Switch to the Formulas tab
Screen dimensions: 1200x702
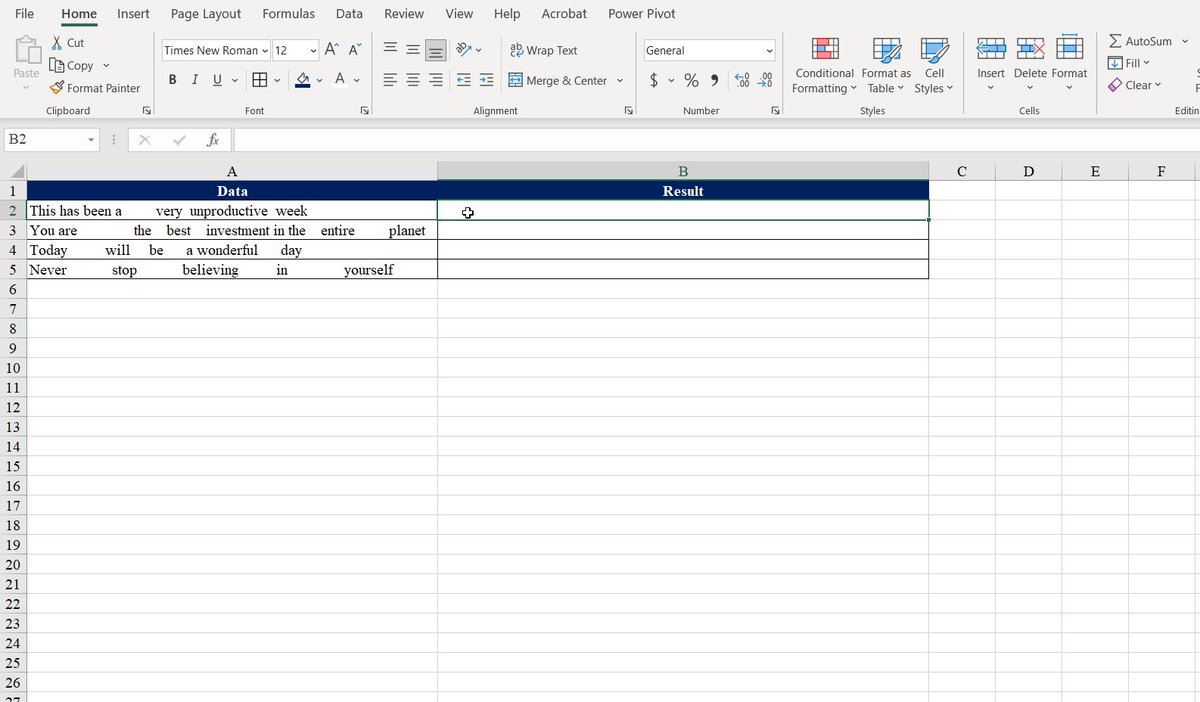(288, 13)
